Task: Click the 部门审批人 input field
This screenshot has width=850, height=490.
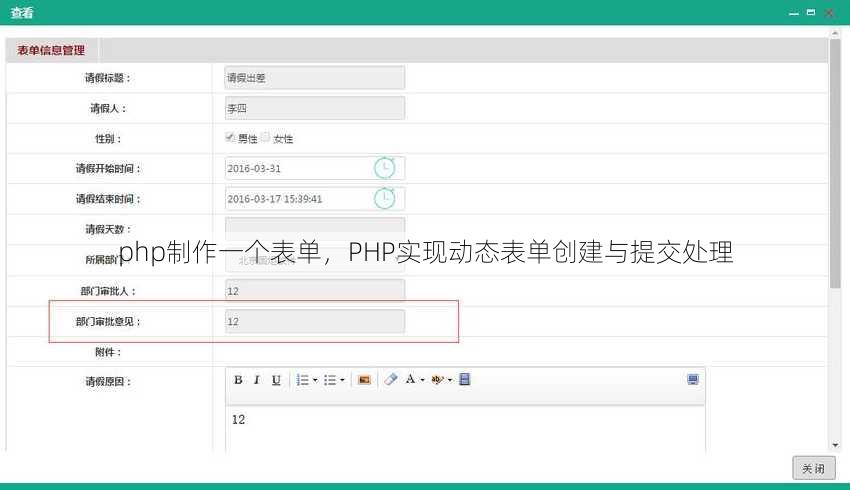Action: click(315, 291)
